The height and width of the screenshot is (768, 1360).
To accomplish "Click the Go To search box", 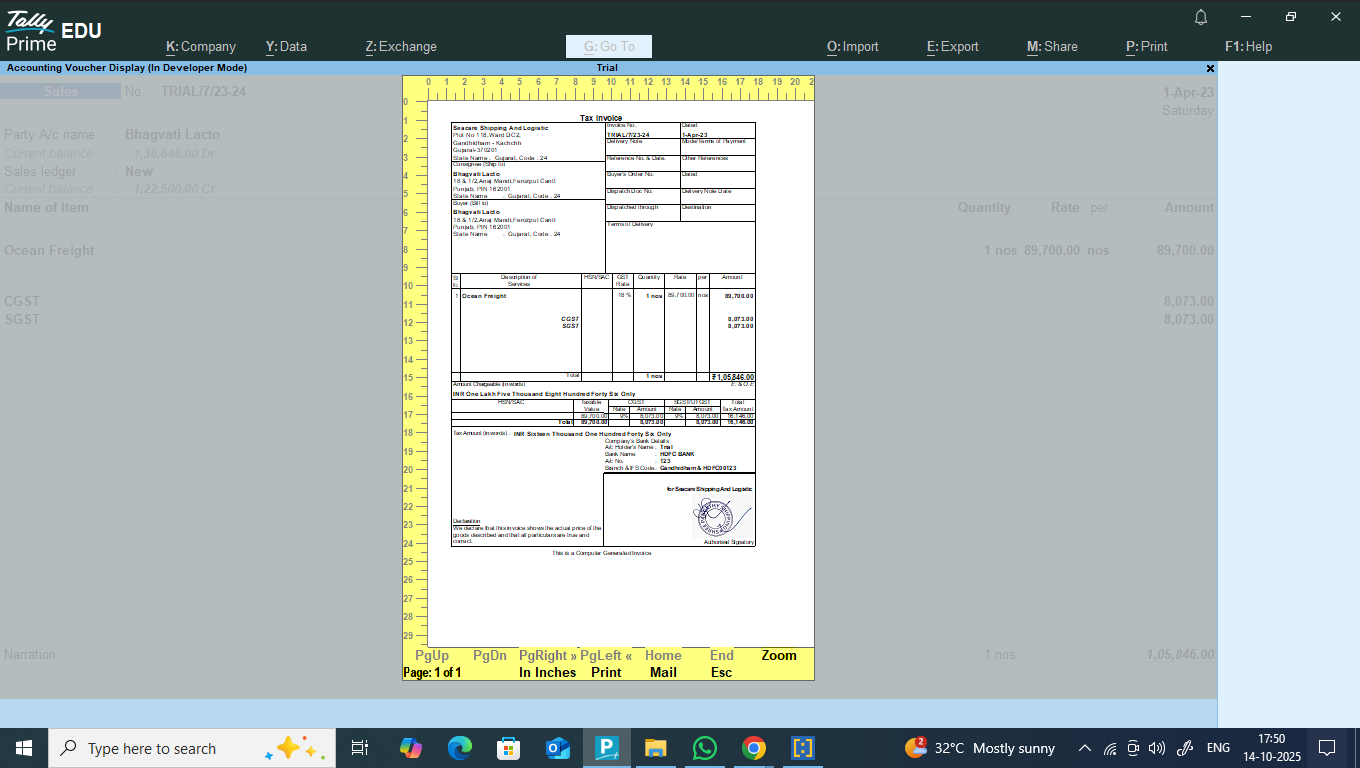I will [x=609, y=46].
